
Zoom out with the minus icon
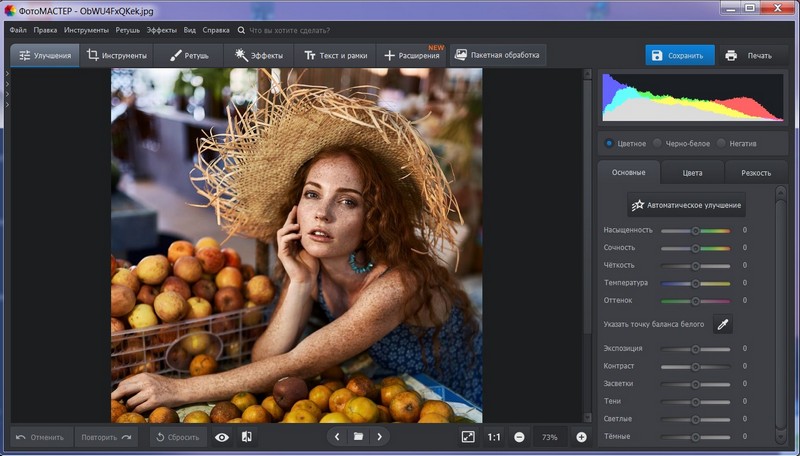coord(519,437)
